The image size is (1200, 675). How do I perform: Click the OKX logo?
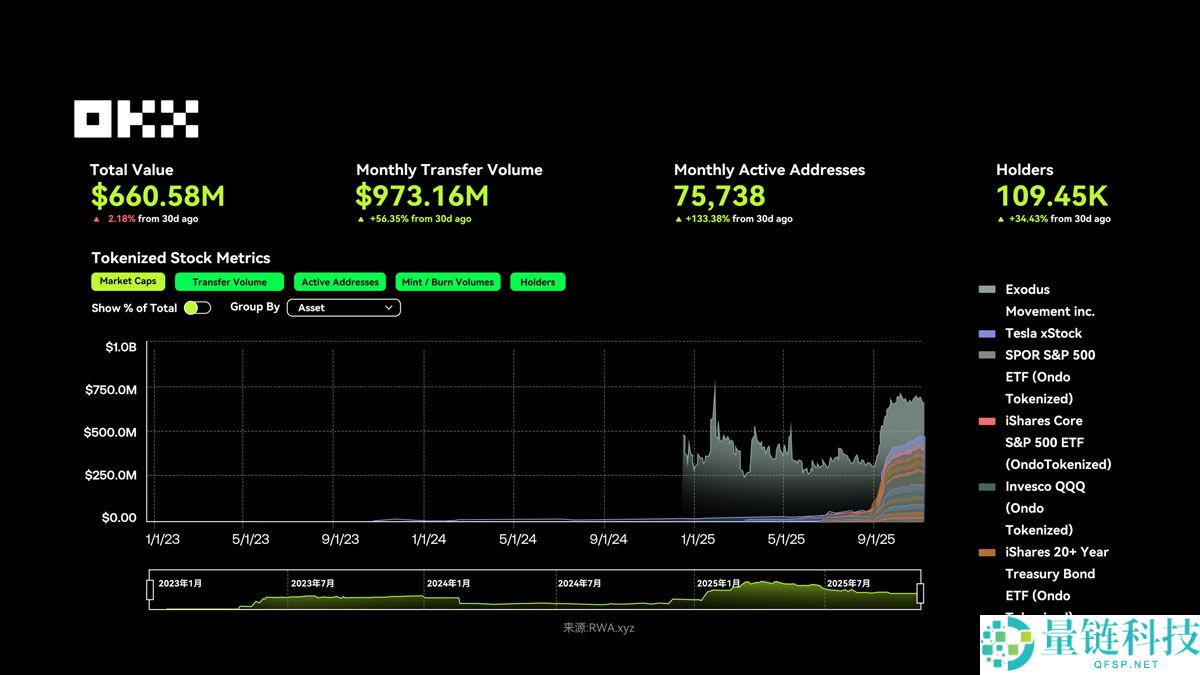coord(136,119)
